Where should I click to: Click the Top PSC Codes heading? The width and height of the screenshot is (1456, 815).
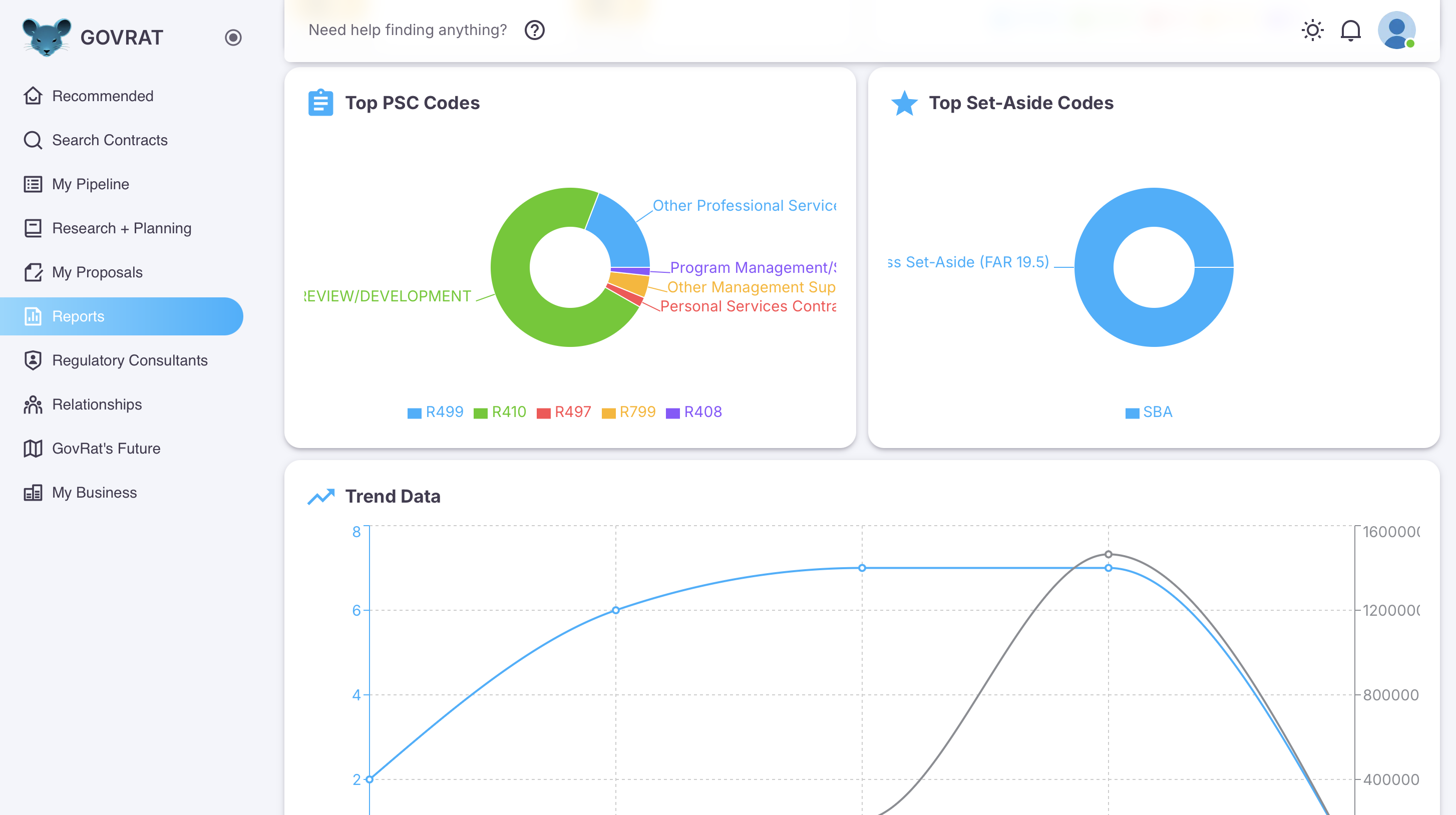413,103
